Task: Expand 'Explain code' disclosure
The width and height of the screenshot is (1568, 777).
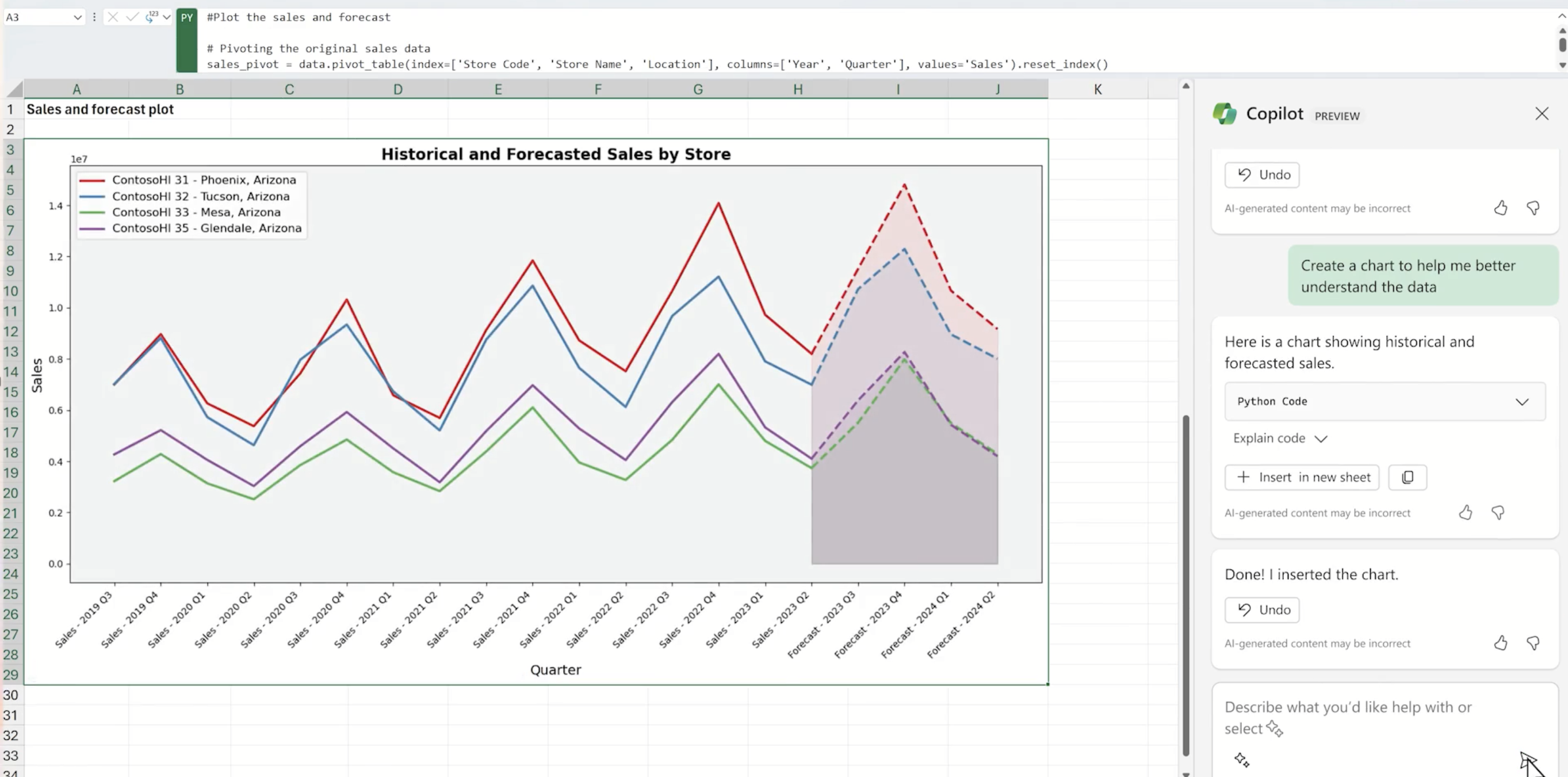Action: [1279, 439]
